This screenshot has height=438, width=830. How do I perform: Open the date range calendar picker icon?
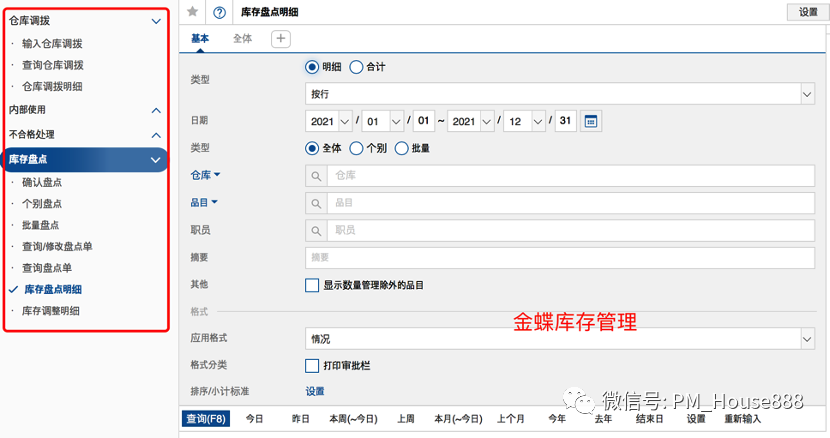(x=591, y=121)
